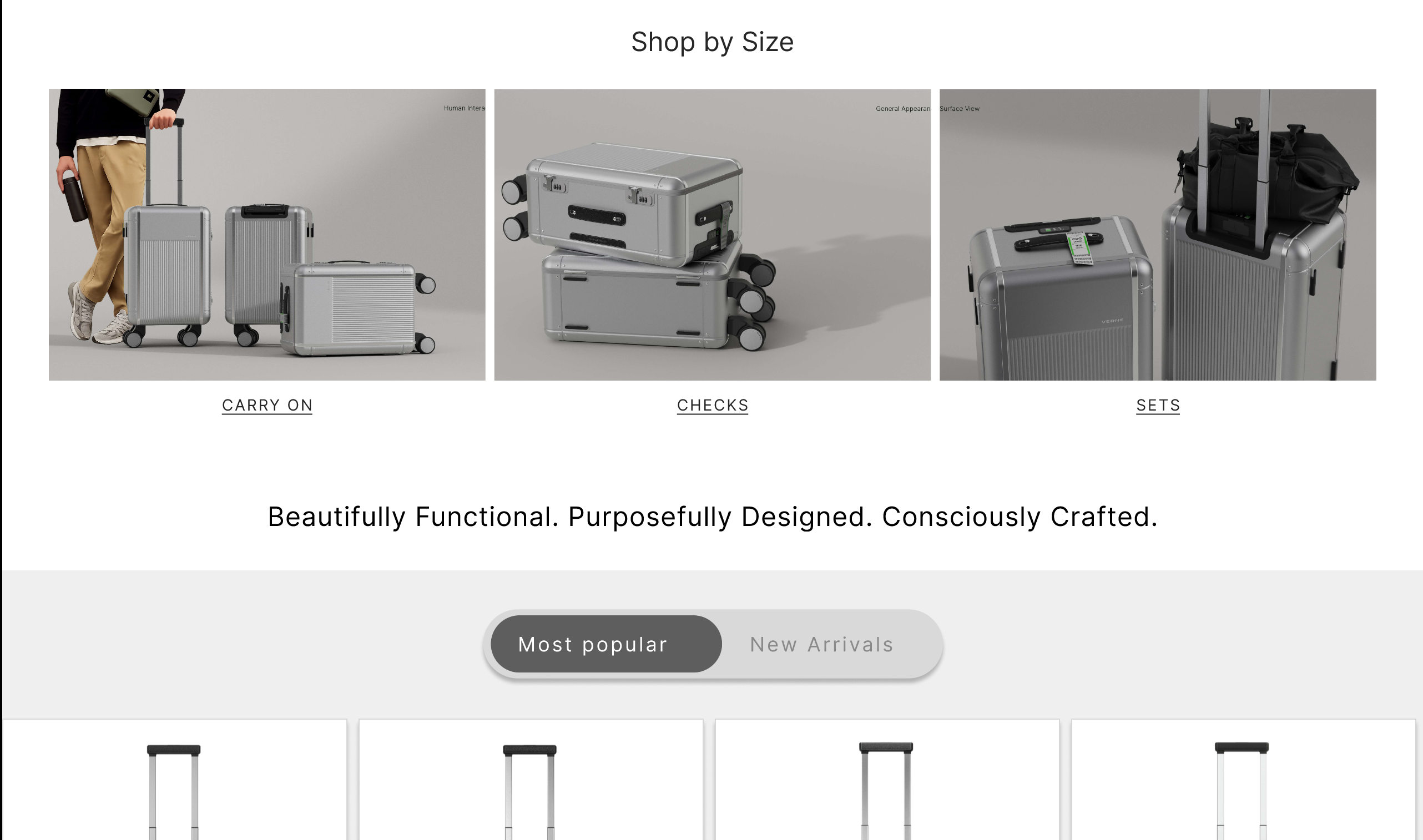Screen dimensions: 1423x840
Task: Switch to the New Arrivals tab
Action: click(822, 644)
